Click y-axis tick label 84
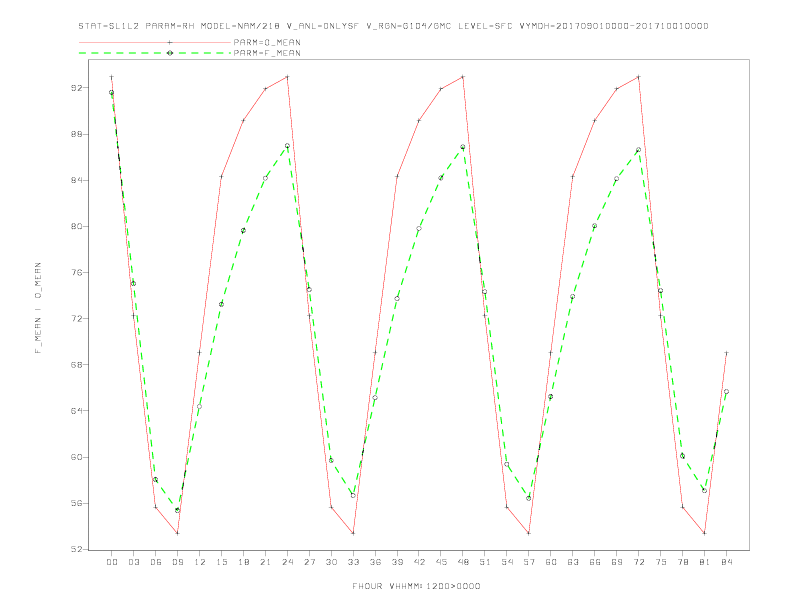792x612 pixels. coord(76,180)
